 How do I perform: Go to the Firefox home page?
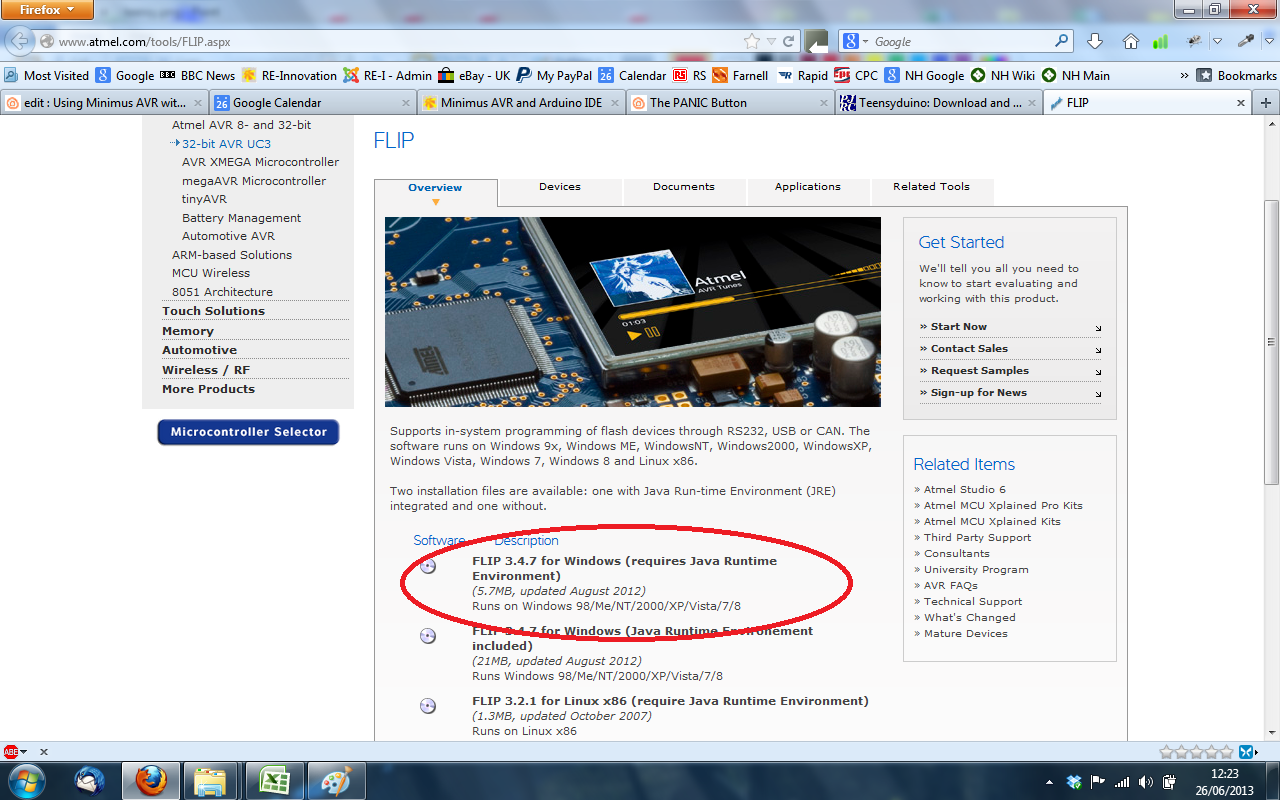coord(1131,42)
